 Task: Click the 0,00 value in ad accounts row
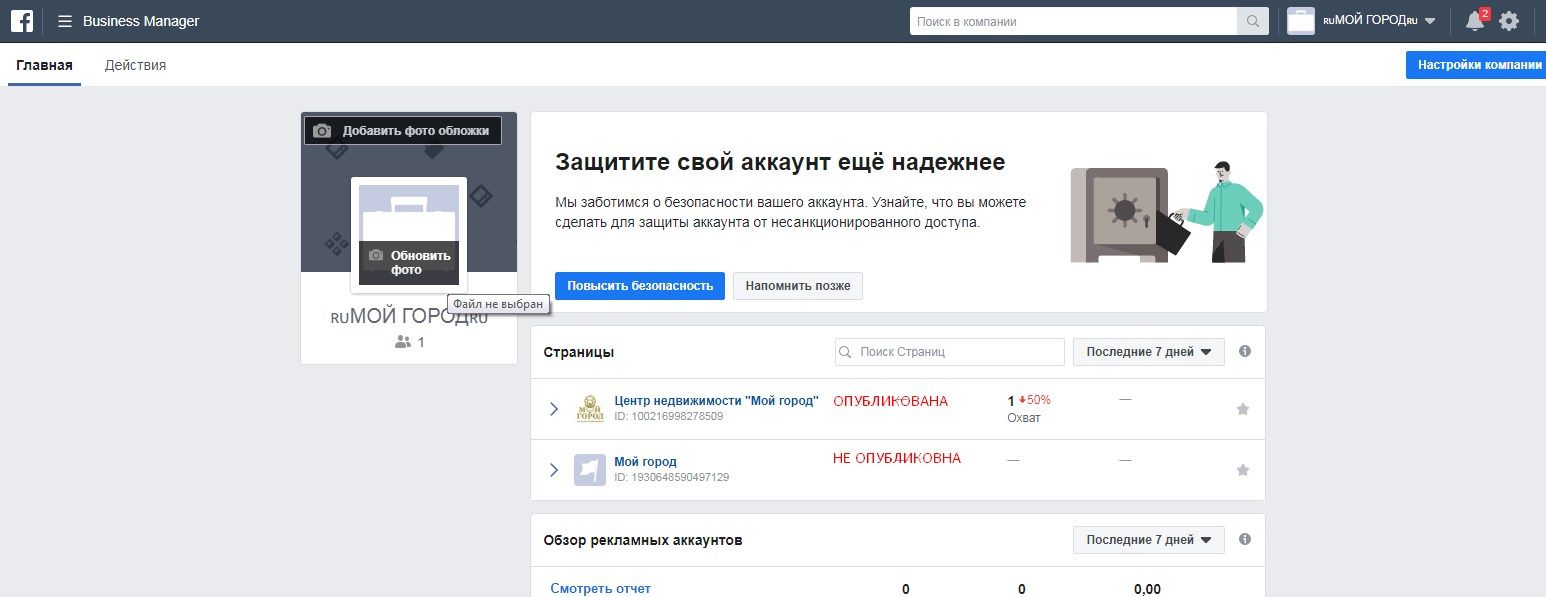tap(1148, 589)
